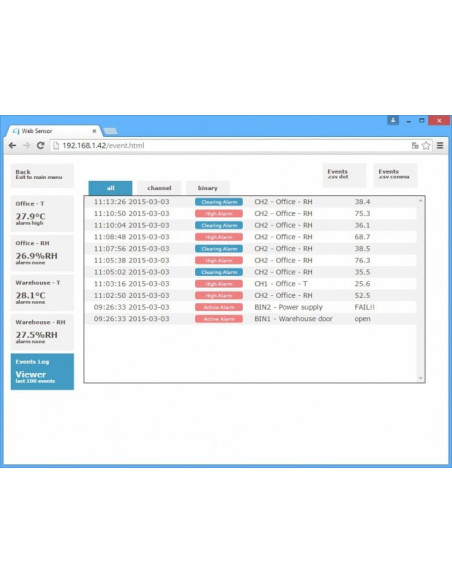The width and height of the screenshot is (452, 584).
Task: Switch to the "all" events tab
Action: point(110,188)
